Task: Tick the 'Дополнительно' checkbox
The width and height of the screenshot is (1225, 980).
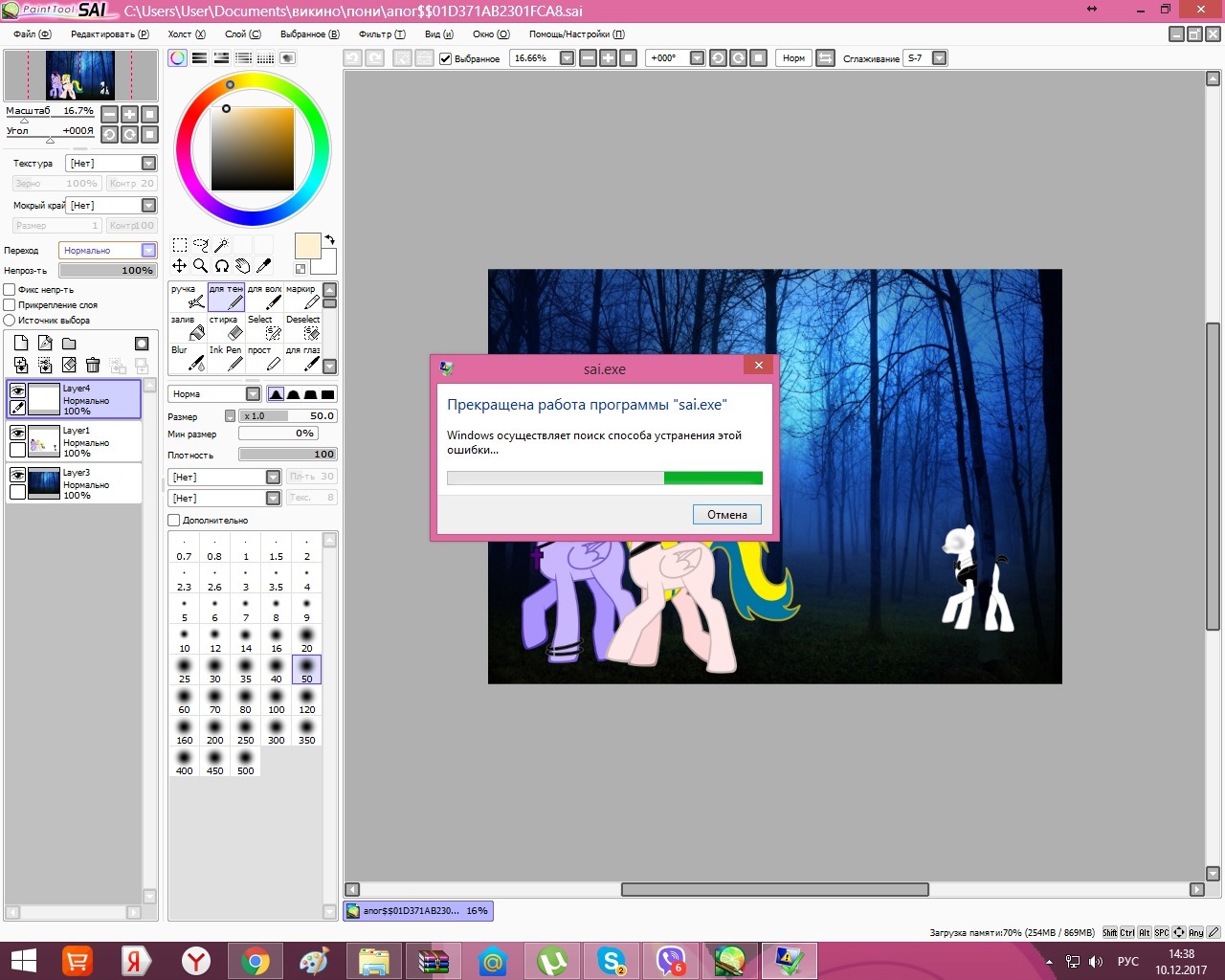Action: [x=174, y=521]
